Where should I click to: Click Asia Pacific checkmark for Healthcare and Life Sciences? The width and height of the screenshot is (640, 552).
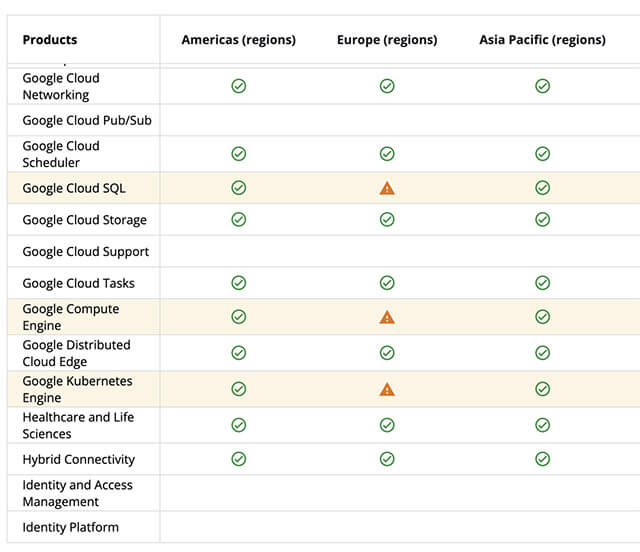click(542, 425)
